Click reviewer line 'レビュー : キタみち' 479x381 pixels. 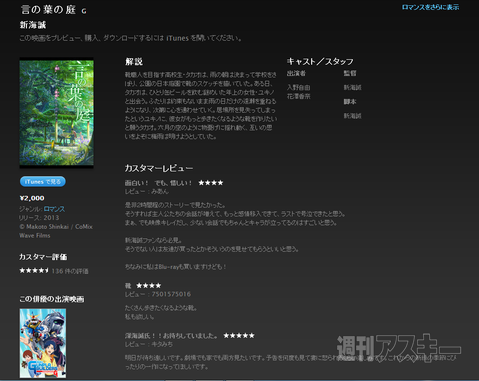(x=149, y=344)
